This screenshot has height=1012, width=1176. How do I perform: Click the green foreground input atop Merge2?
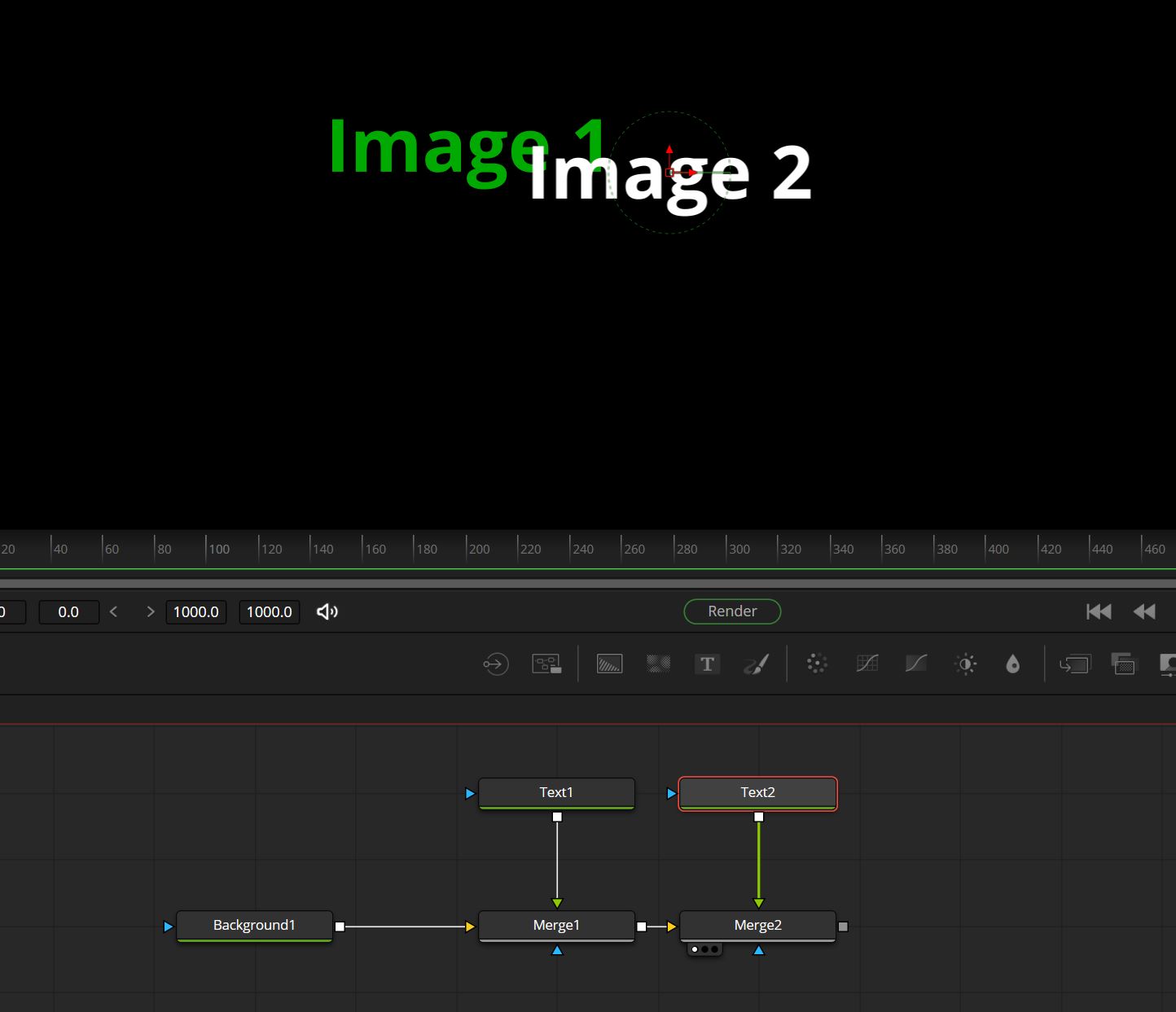coord(759,903)
